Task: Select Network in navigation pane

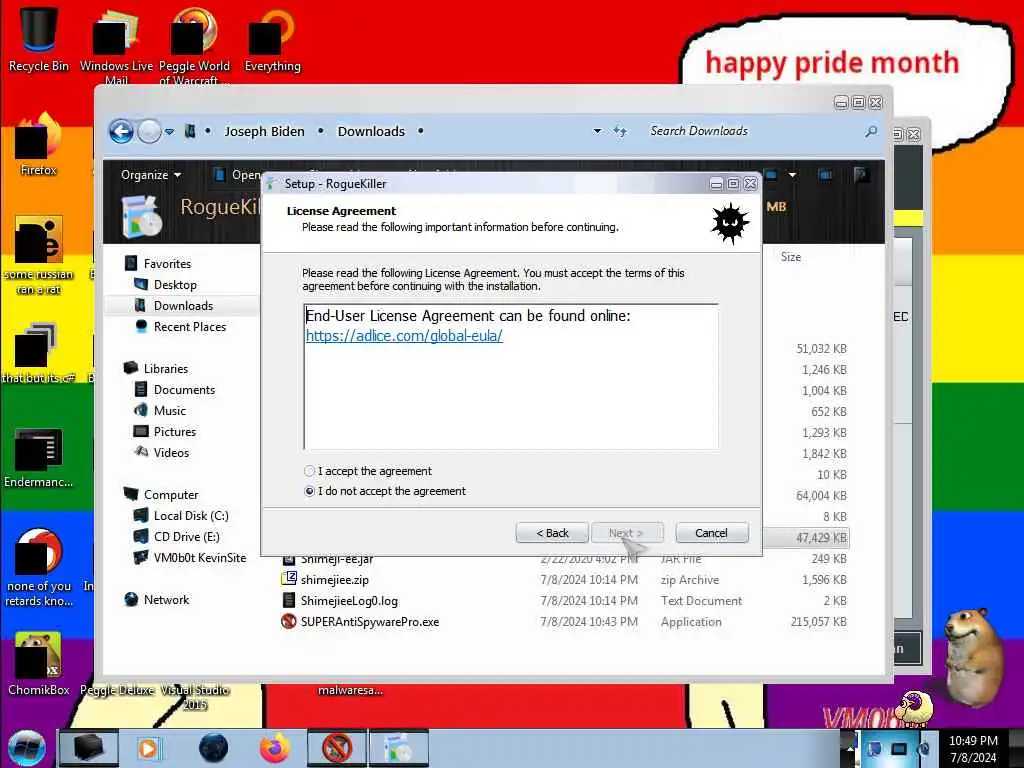Action: [166, 600]
